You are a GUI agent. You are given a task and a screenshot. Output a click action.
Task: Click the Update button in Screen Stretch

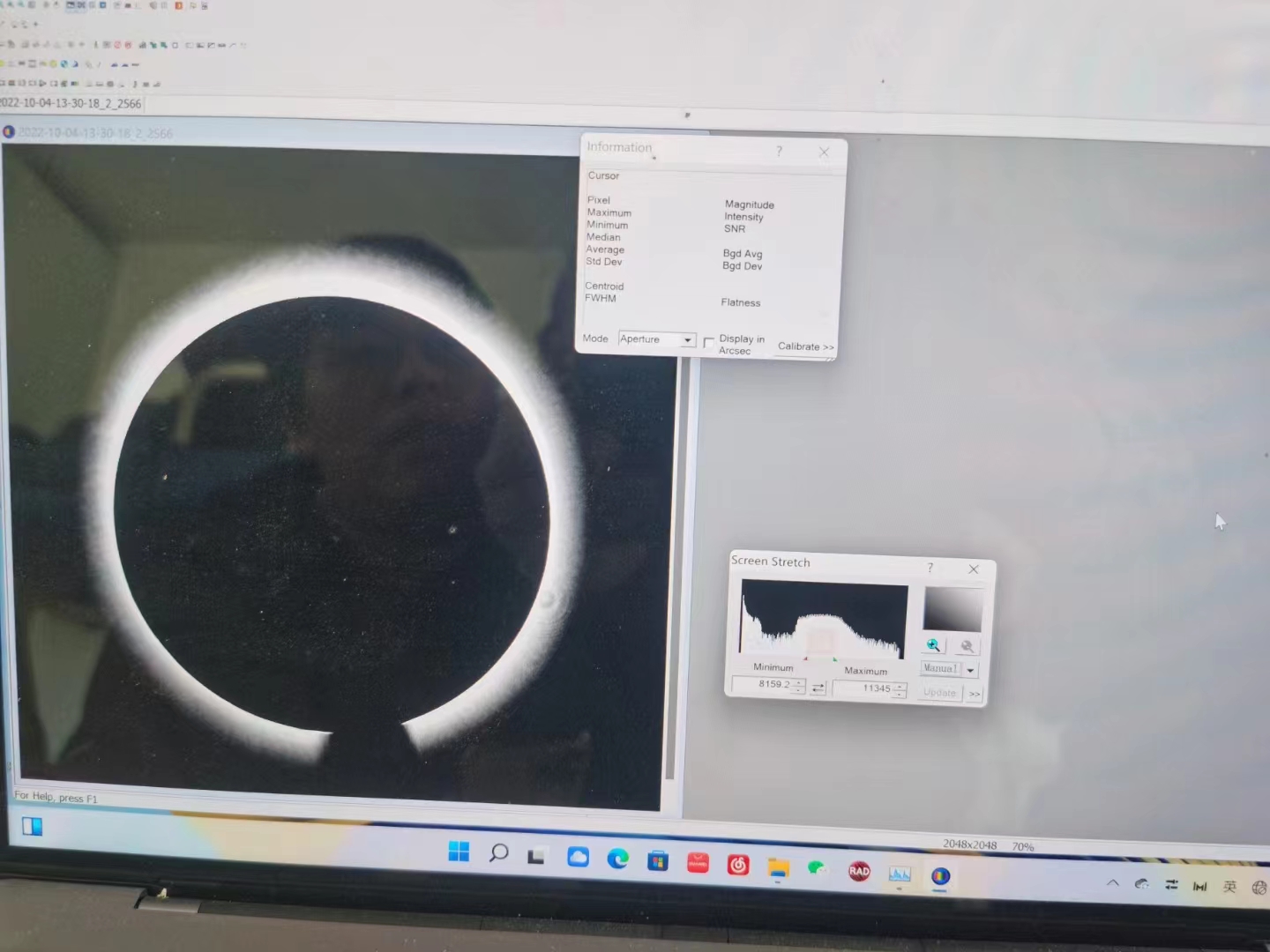(939, 693)
